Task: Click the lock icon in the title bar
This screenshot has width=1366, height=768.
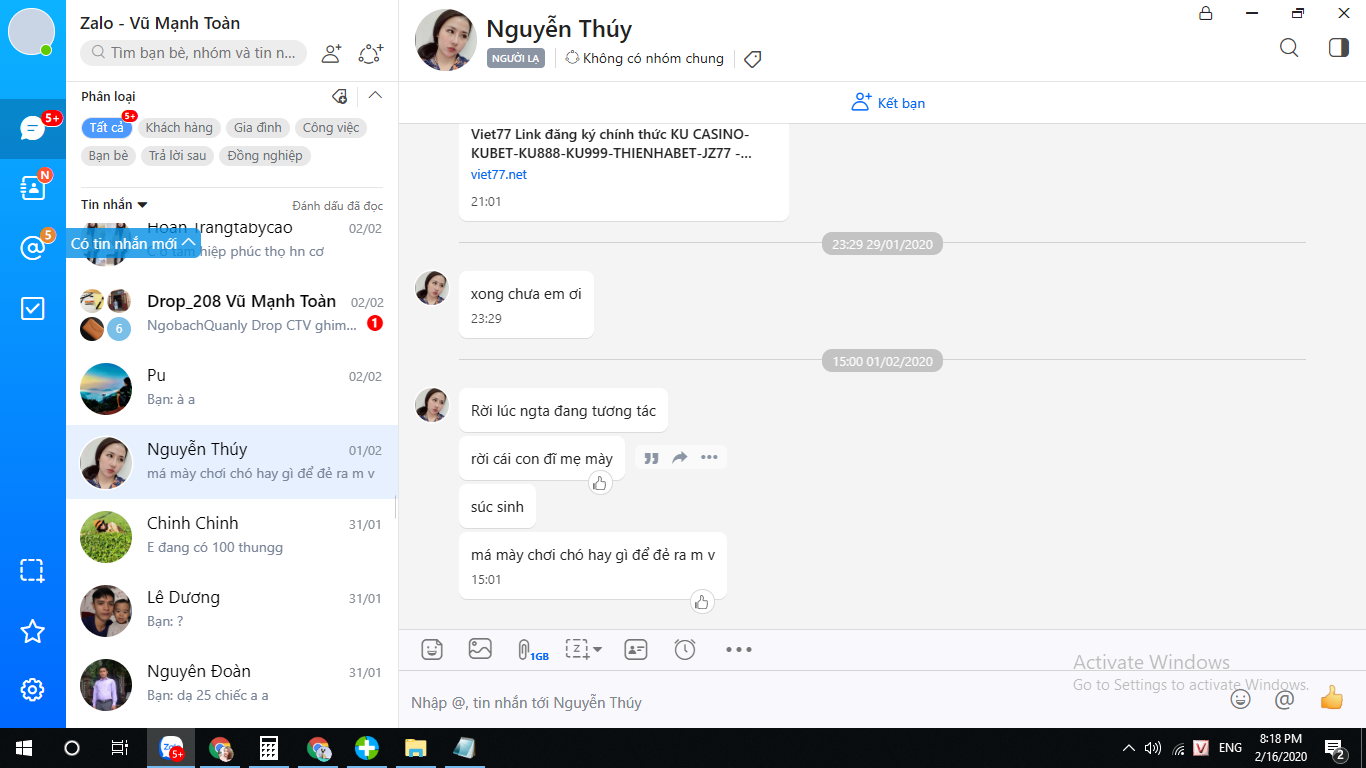Action: pyautogui.click(x=1206, y=13)
